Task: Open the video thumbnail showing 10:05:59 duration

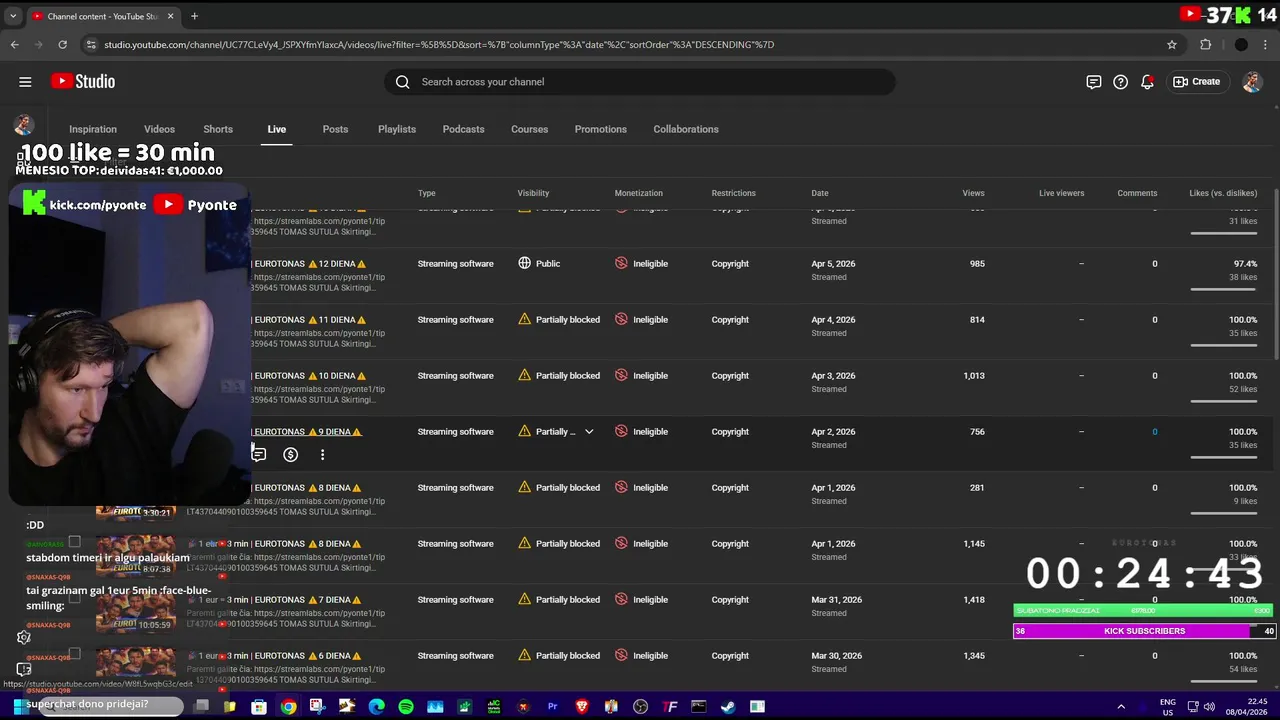Action: tap(135, 612)
